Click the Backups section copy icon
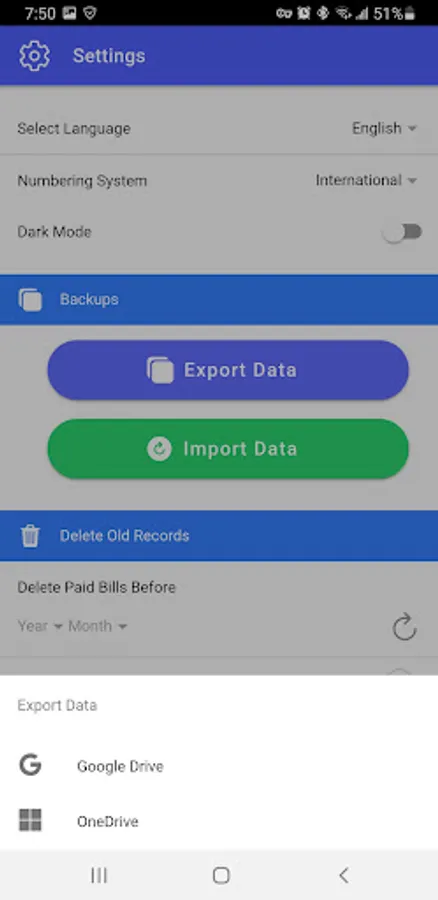 30,300
